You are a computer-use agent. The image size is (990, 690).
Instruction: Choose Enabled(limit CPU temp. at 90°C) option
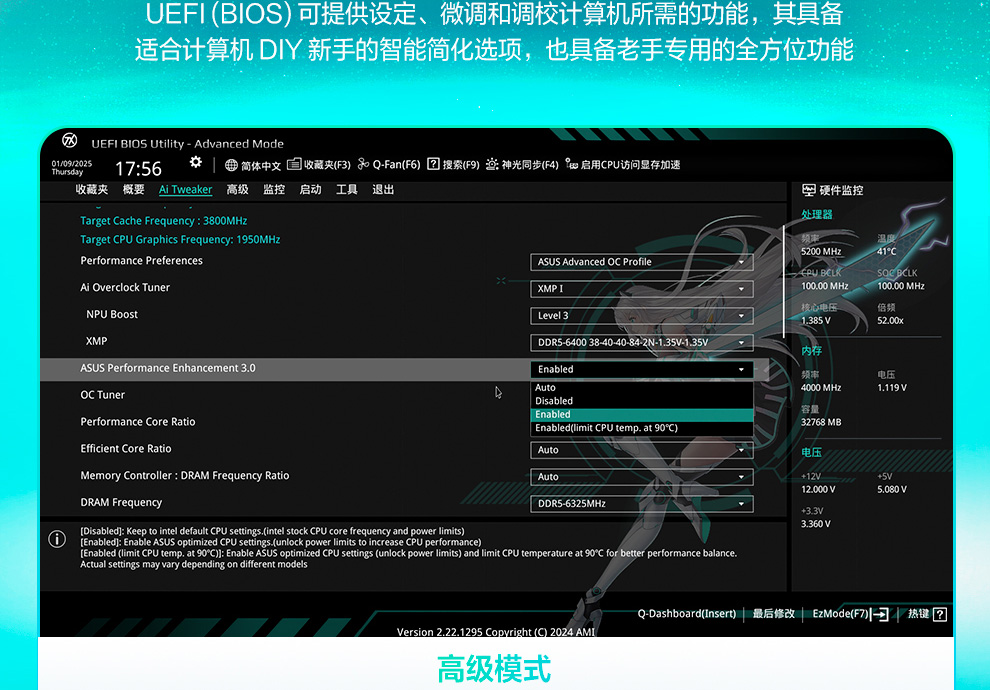(x=641, y=428)
